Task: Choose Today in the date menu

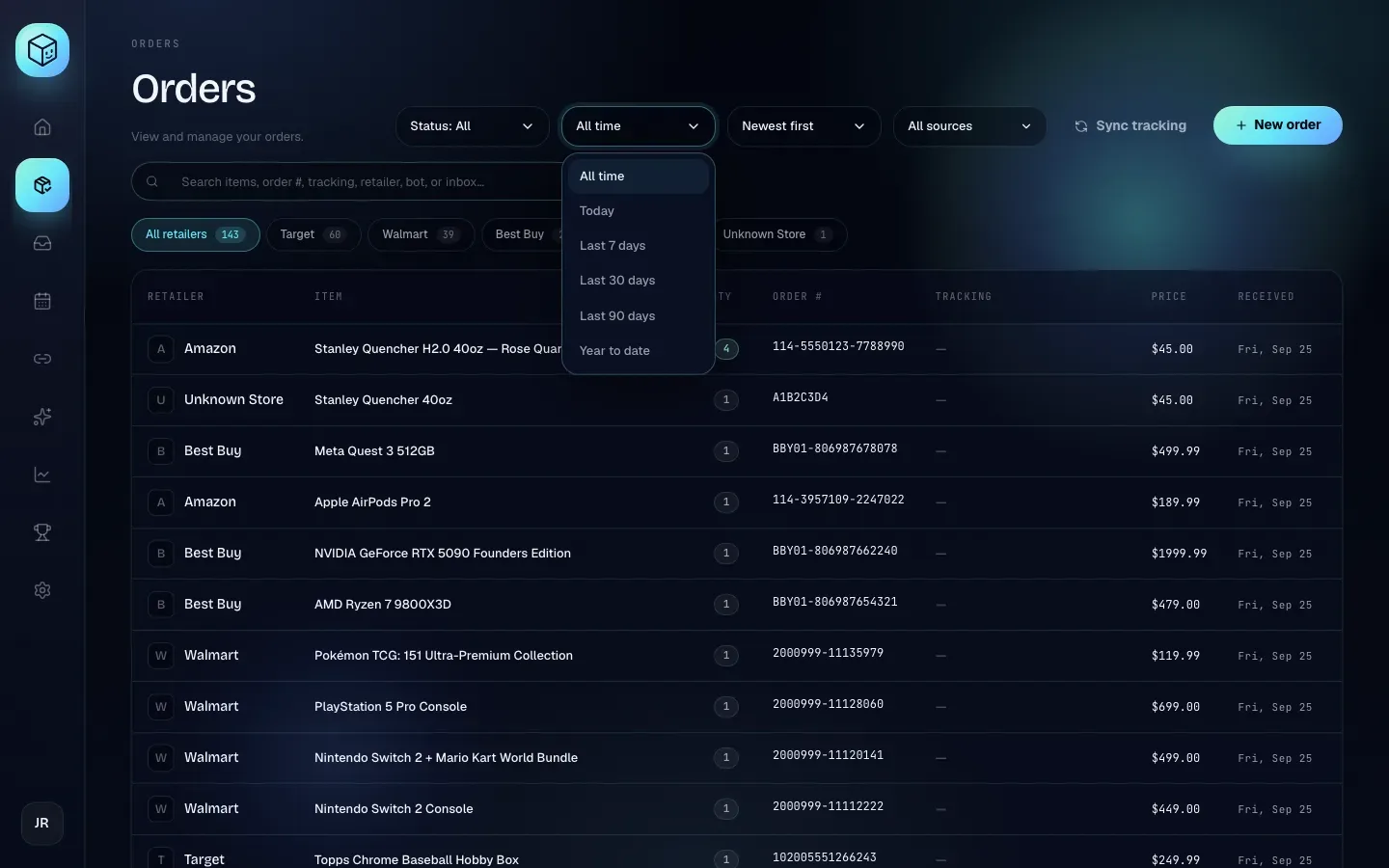Action: click(x=639, y=211)
